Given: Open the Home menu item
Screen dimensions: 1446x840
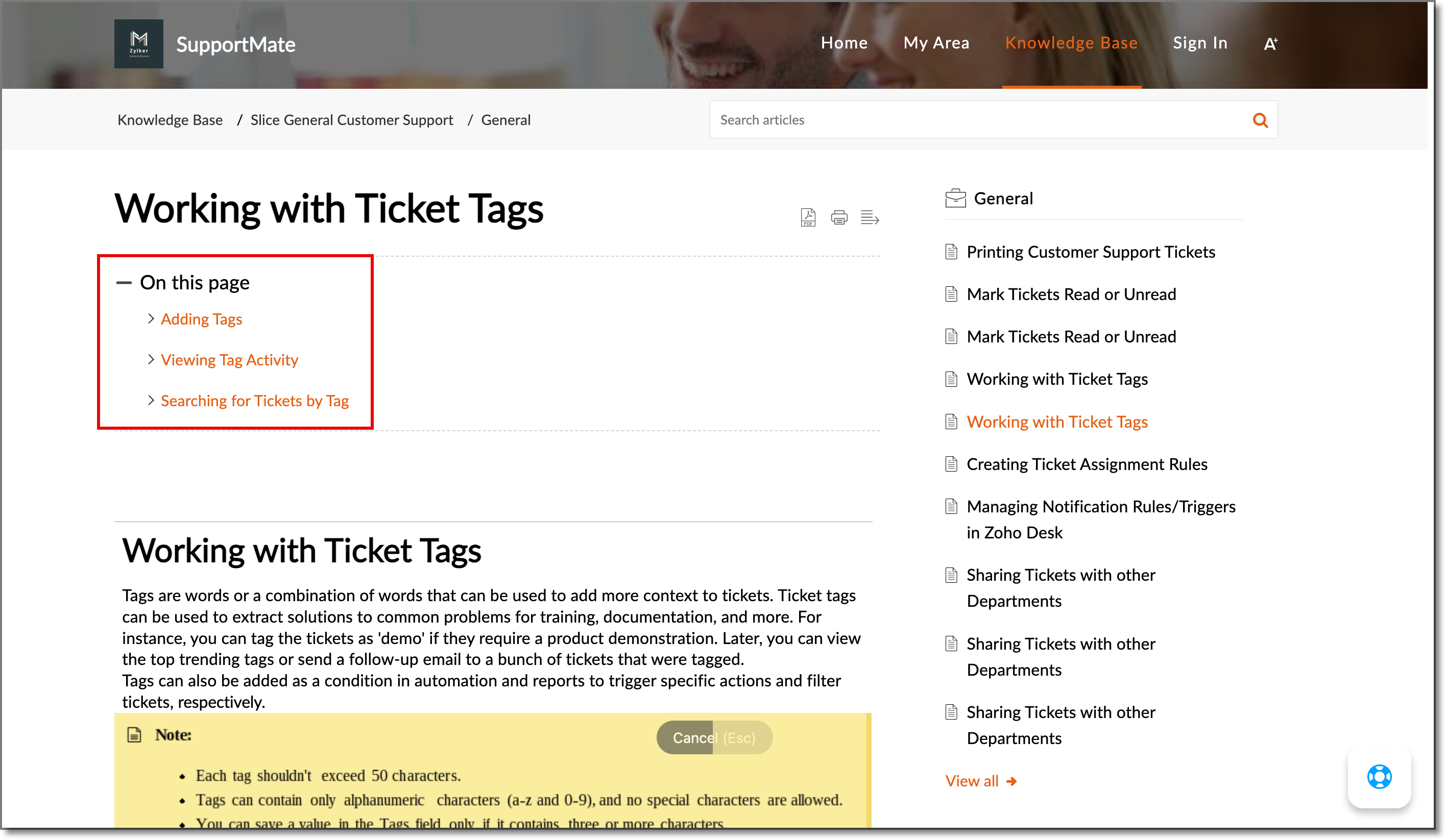Looking at the screenshot, I should click(843, 43).
